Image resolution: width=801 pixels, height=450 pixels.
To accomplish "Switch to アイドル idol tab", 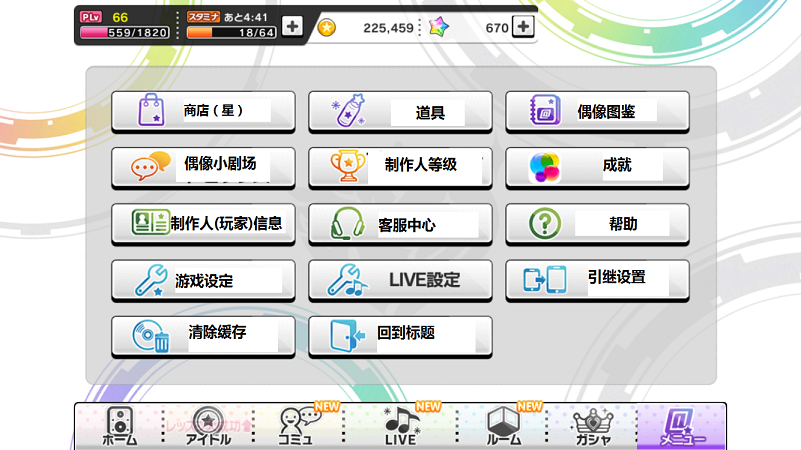I will [208, 426].
